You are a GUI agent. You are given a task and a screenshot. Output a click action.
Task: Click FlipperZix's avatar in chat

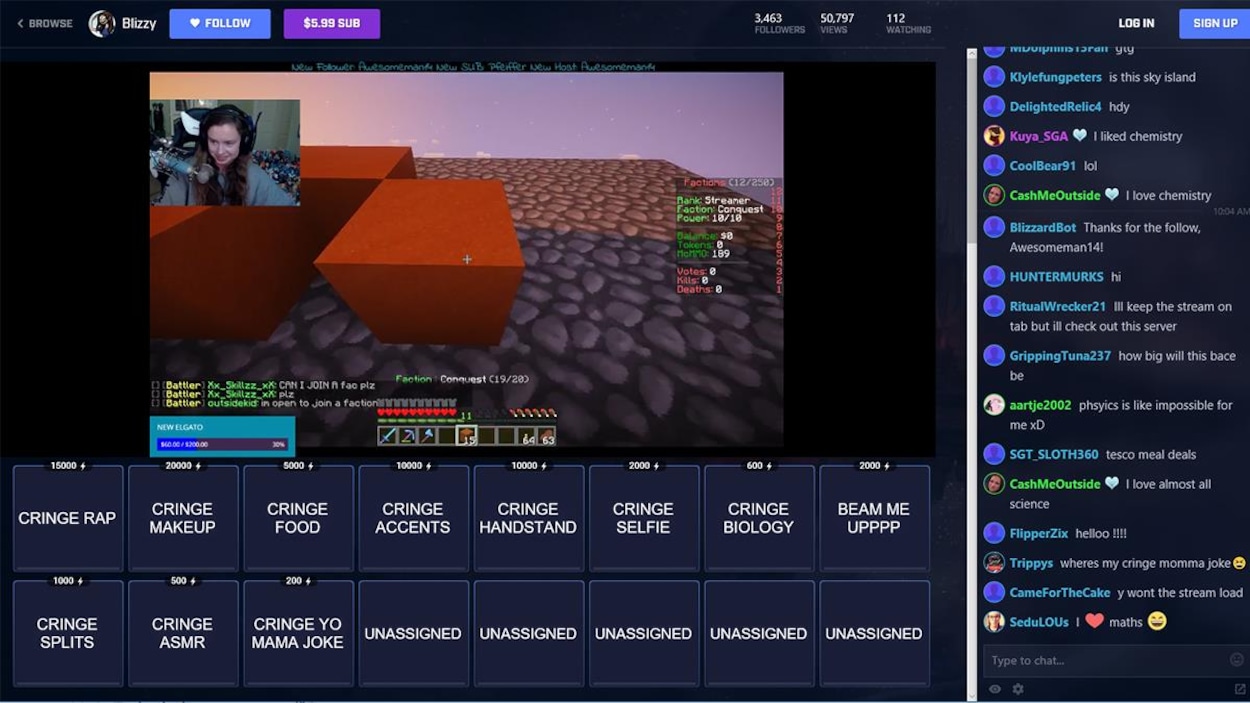(x=994, y=533)
